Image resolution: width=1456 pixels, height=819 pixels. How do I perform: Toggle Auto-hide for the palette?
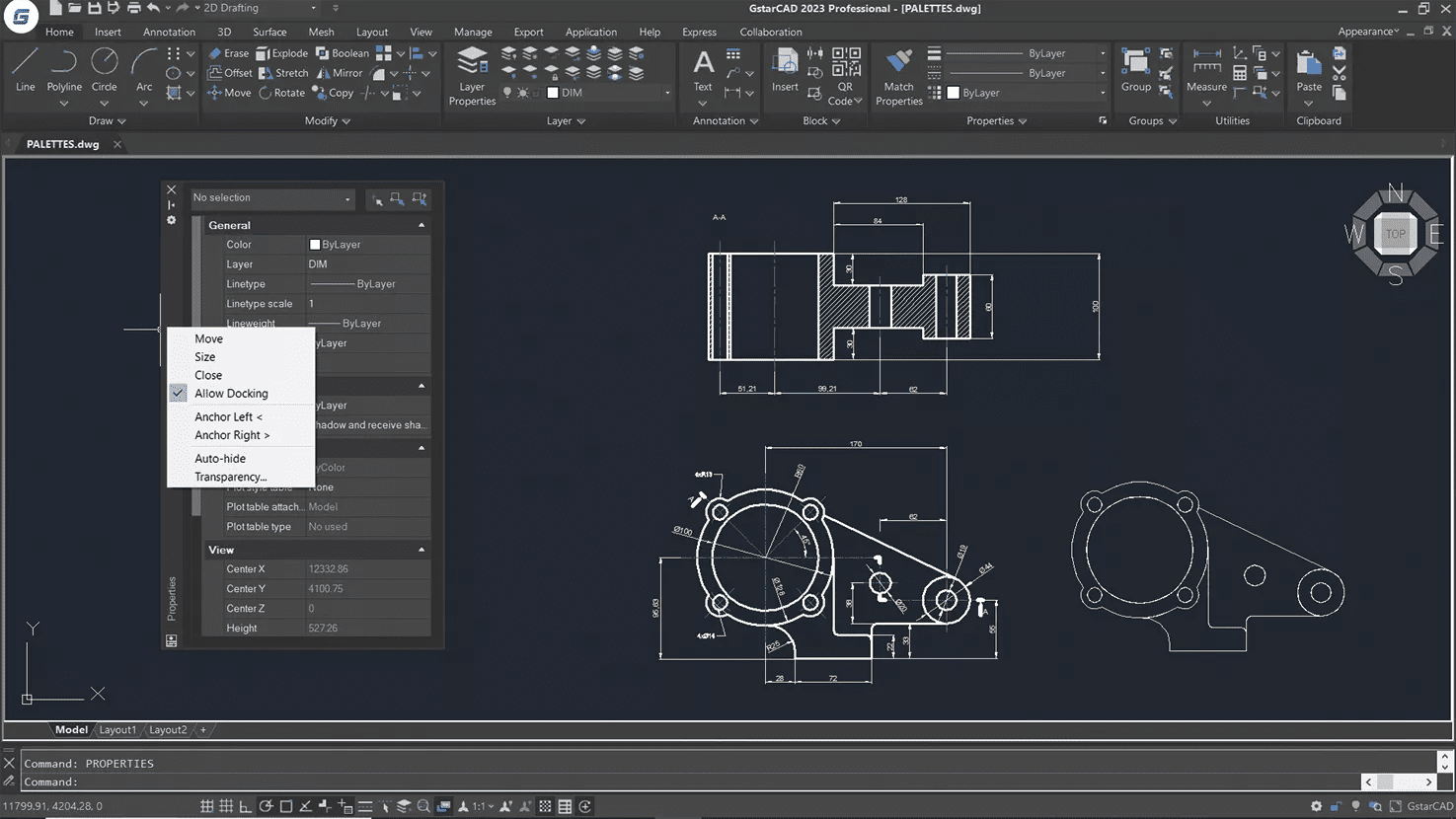tap(220, 459)
